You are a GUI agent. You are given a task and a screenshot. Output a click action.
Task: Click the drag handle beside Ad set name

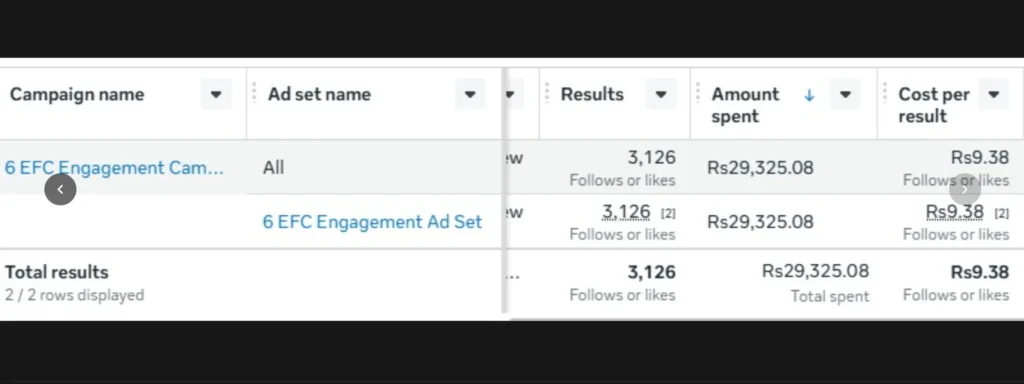(x=254, y=93)
